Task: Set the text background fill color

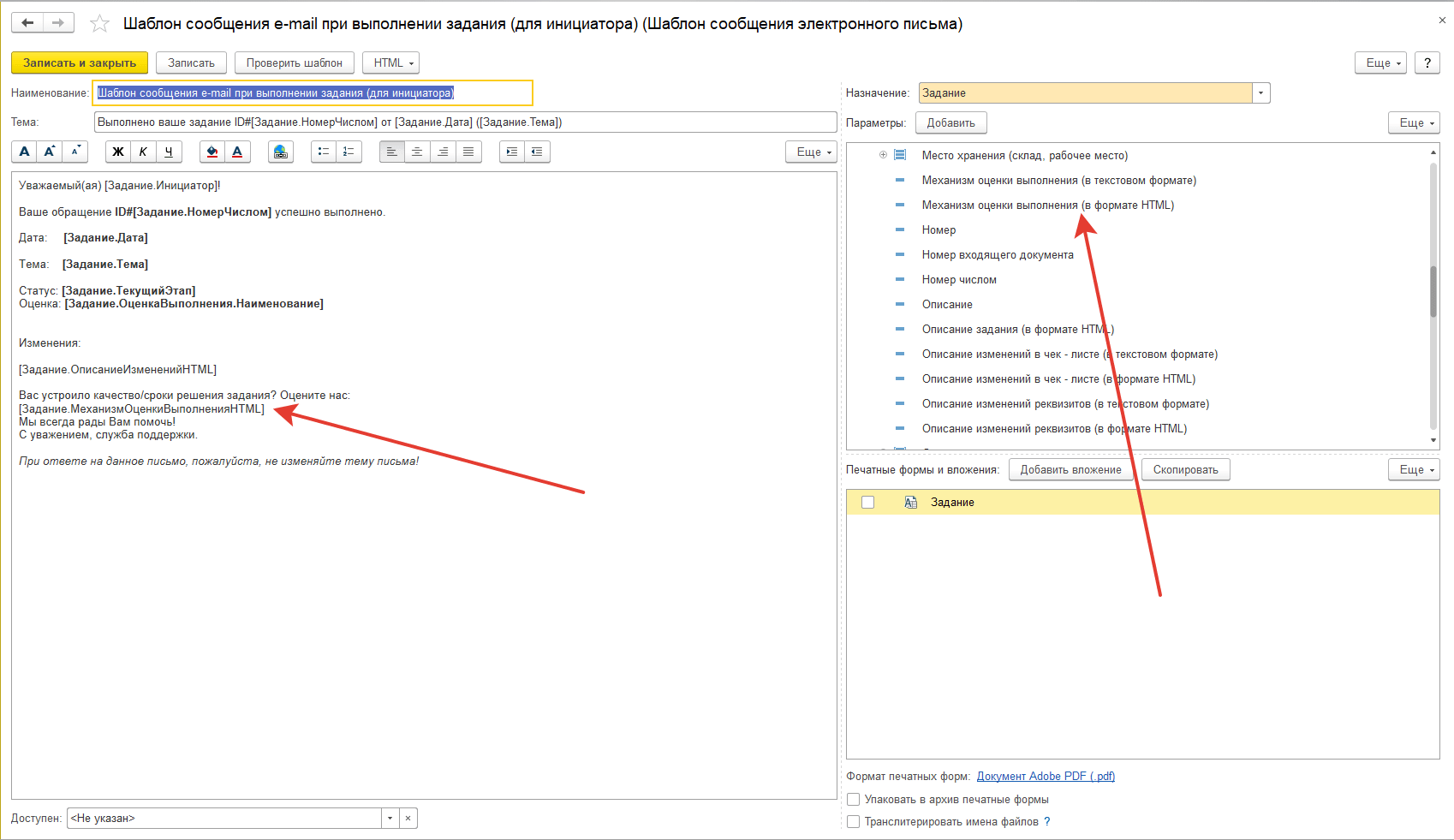Action: click(212, 152)
